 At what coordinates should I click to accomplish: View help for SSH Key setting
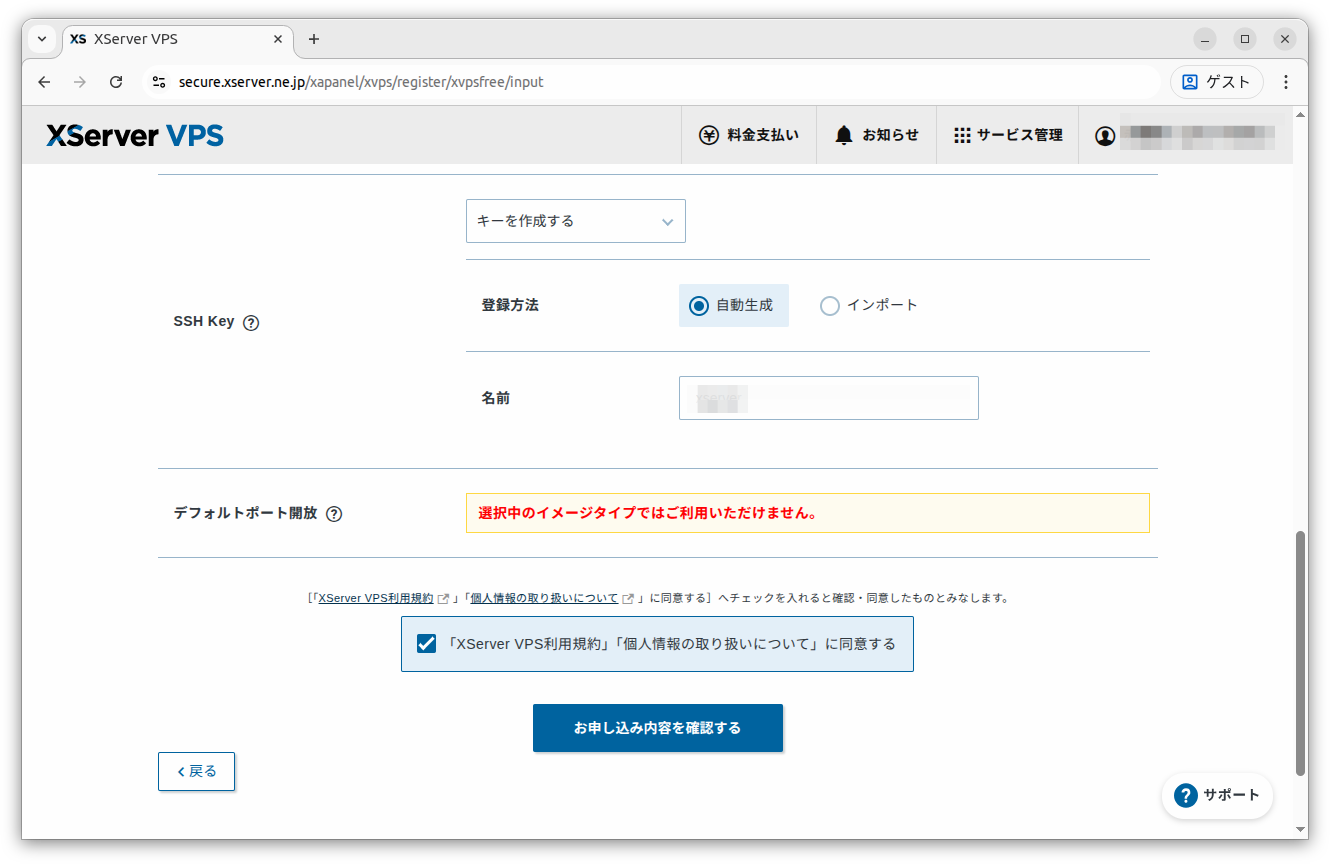[x=251, y=322]
